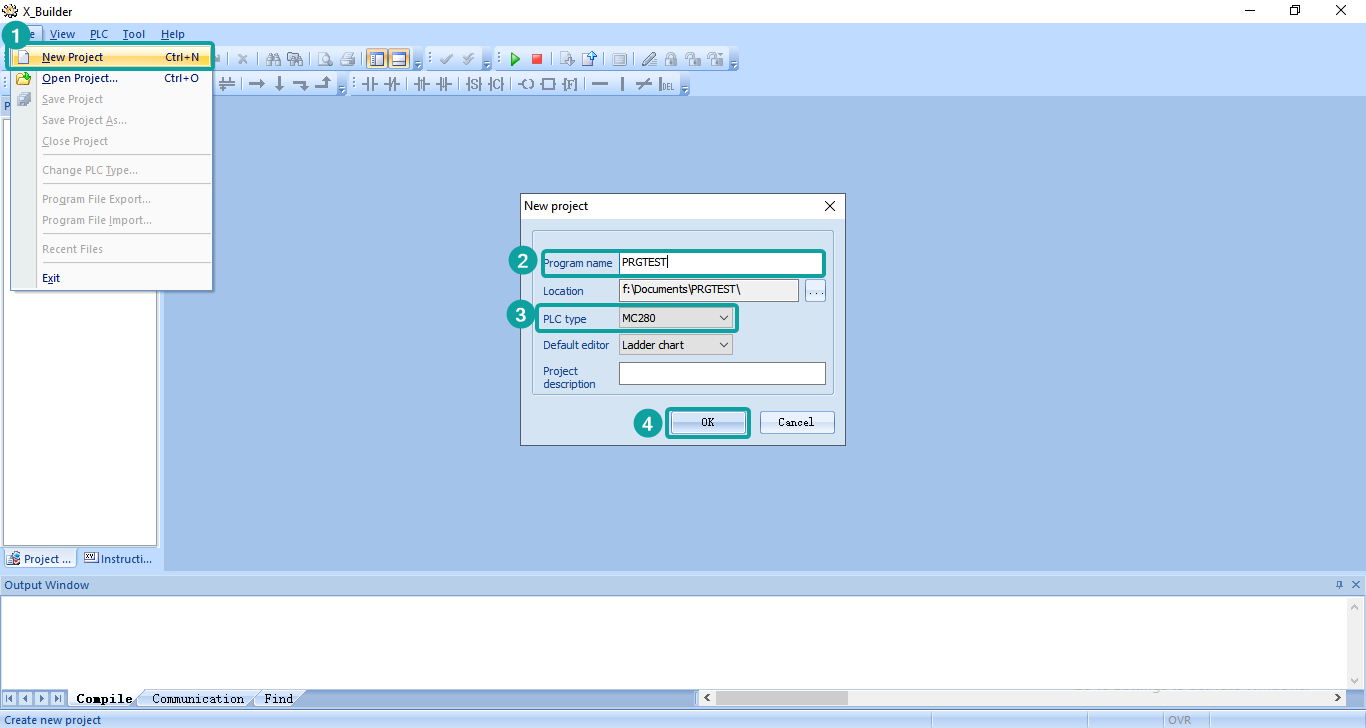Toggle the output window panel view
The width and height of the screenshot is (1366, 728).
399,59
